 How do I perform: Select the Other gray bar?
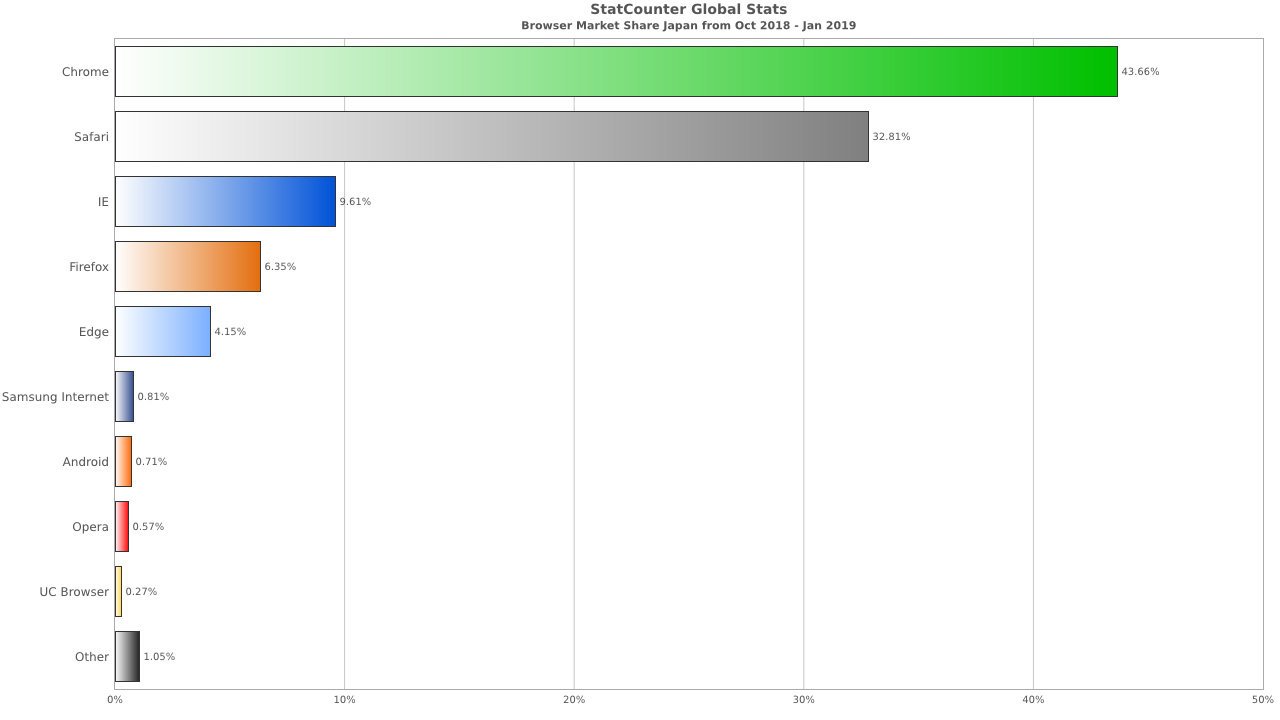point(127,656)
